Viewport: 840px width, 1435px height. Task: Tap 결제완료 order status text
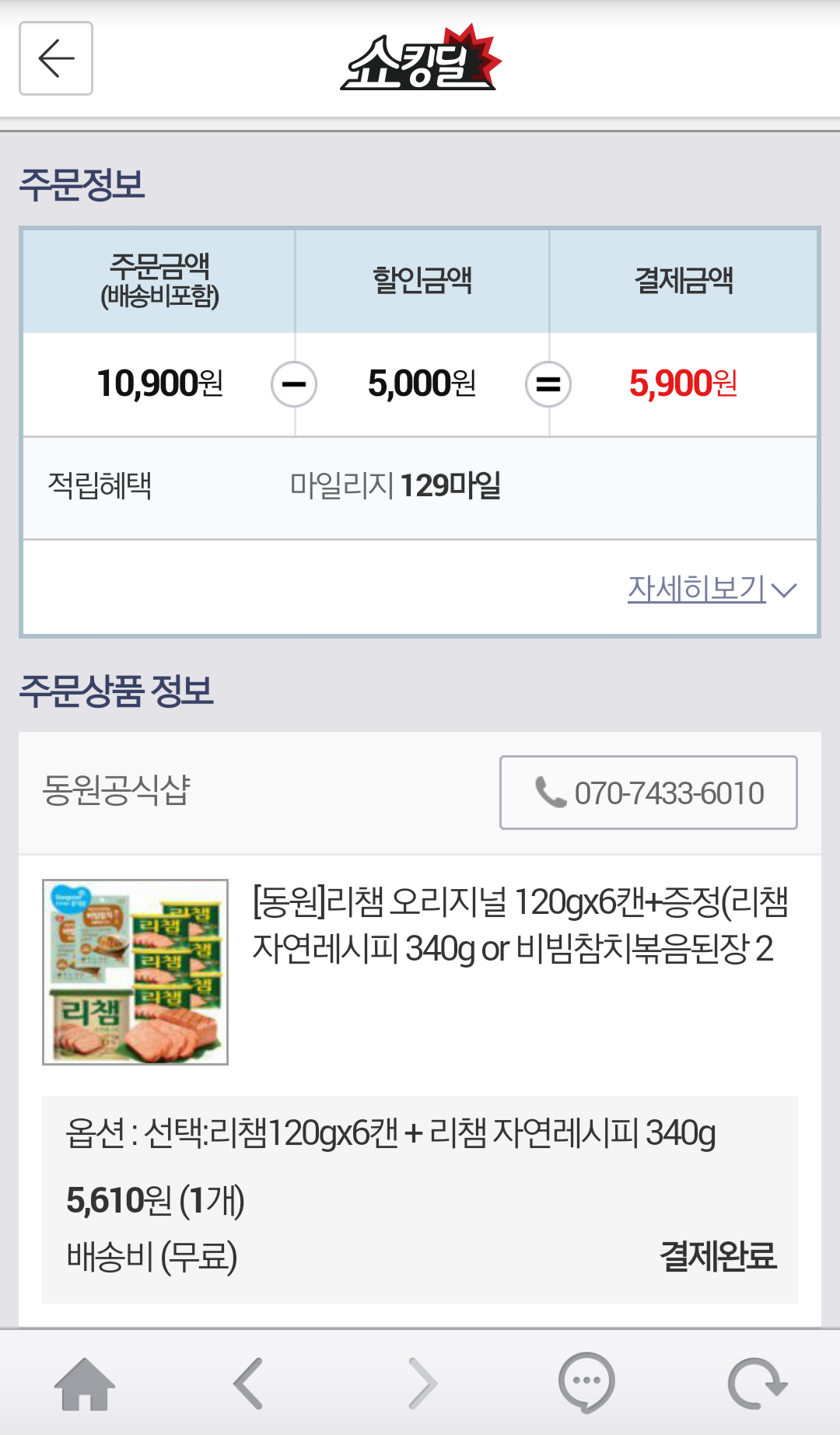(718, 1256)
